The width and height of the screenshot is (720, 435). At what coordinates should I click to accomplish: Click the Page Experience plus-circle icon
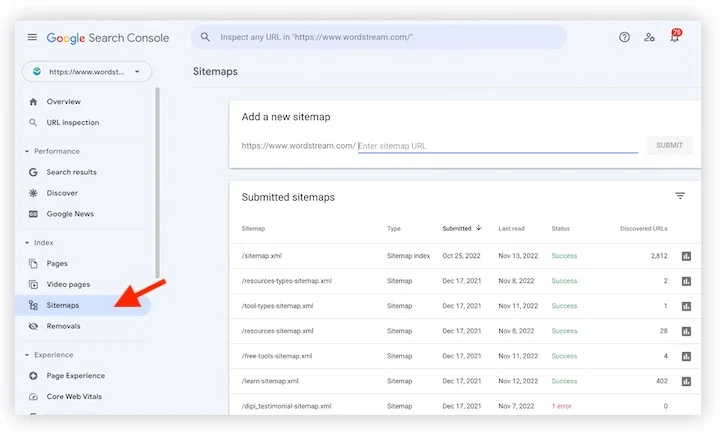point(33,376)
